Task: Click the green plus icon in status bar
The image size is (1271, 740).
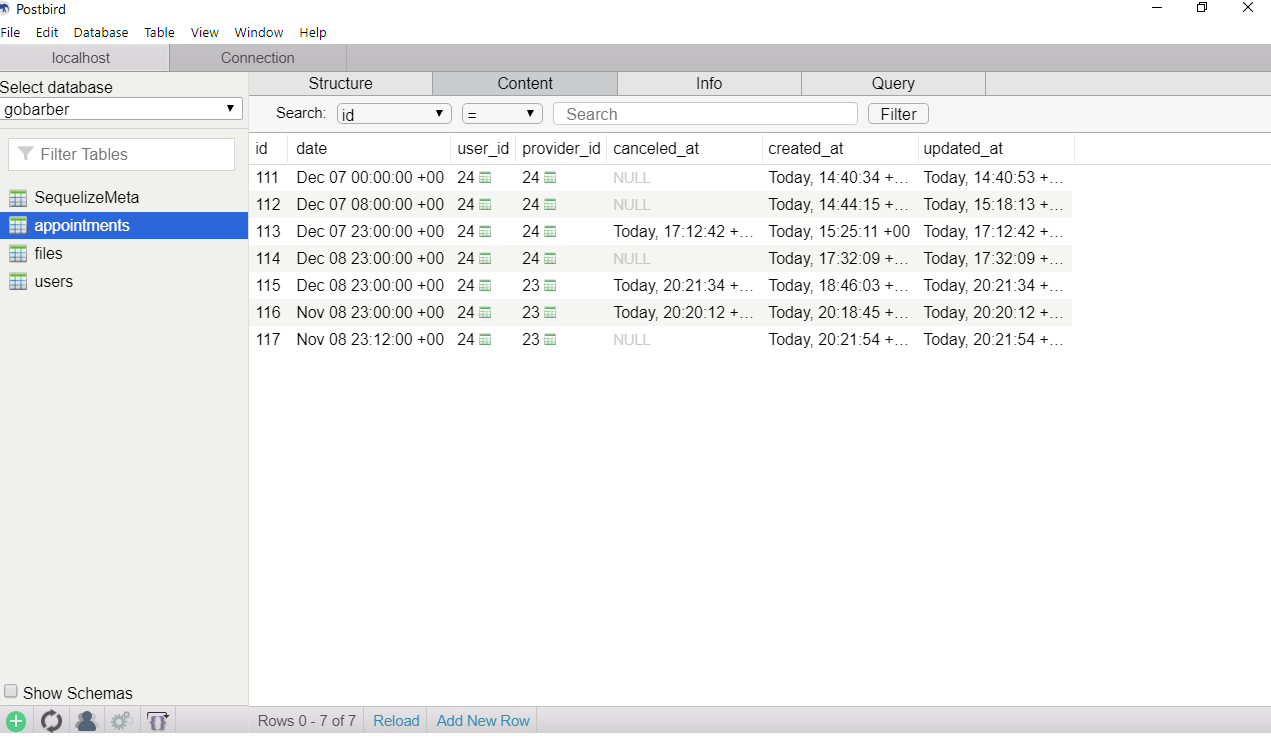Action: [x=16, y=720]
